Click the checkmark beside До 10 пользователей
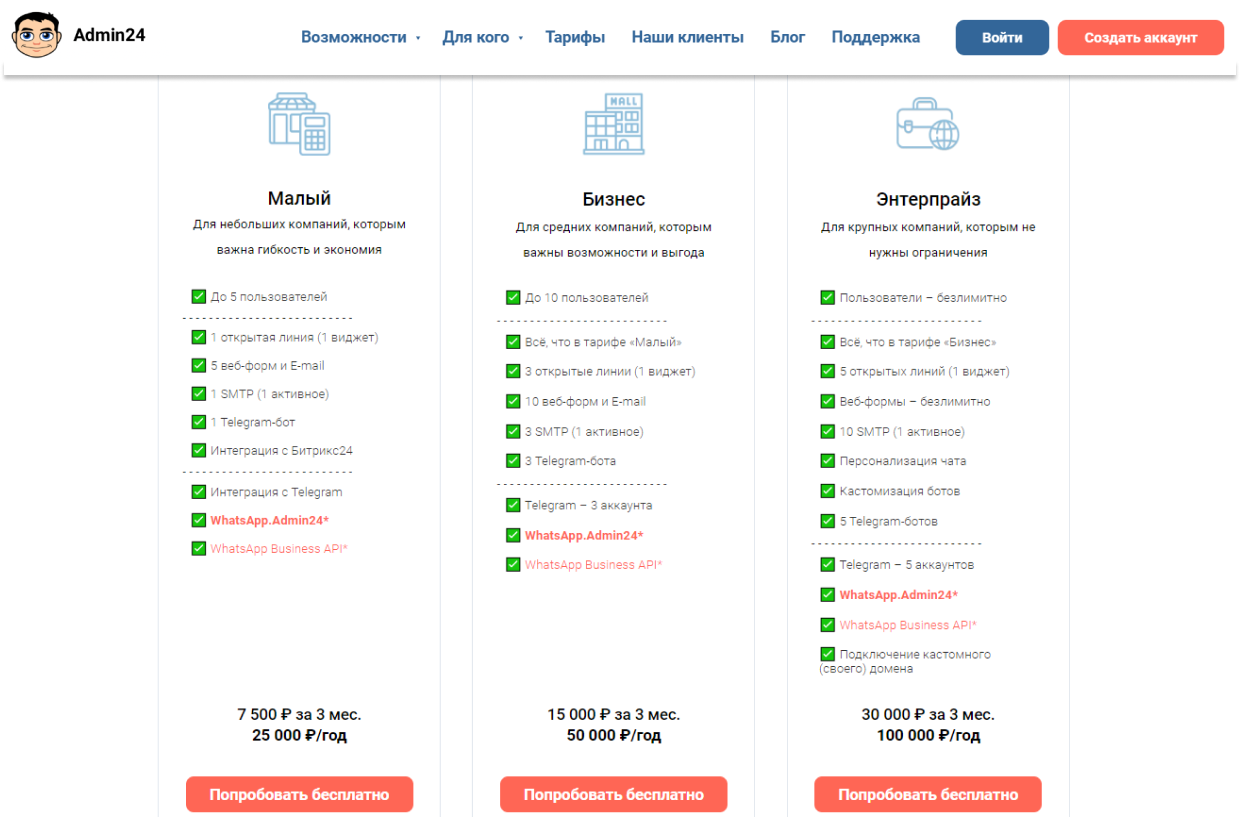Screen dimensions: 1240x817 pos(513,297)
